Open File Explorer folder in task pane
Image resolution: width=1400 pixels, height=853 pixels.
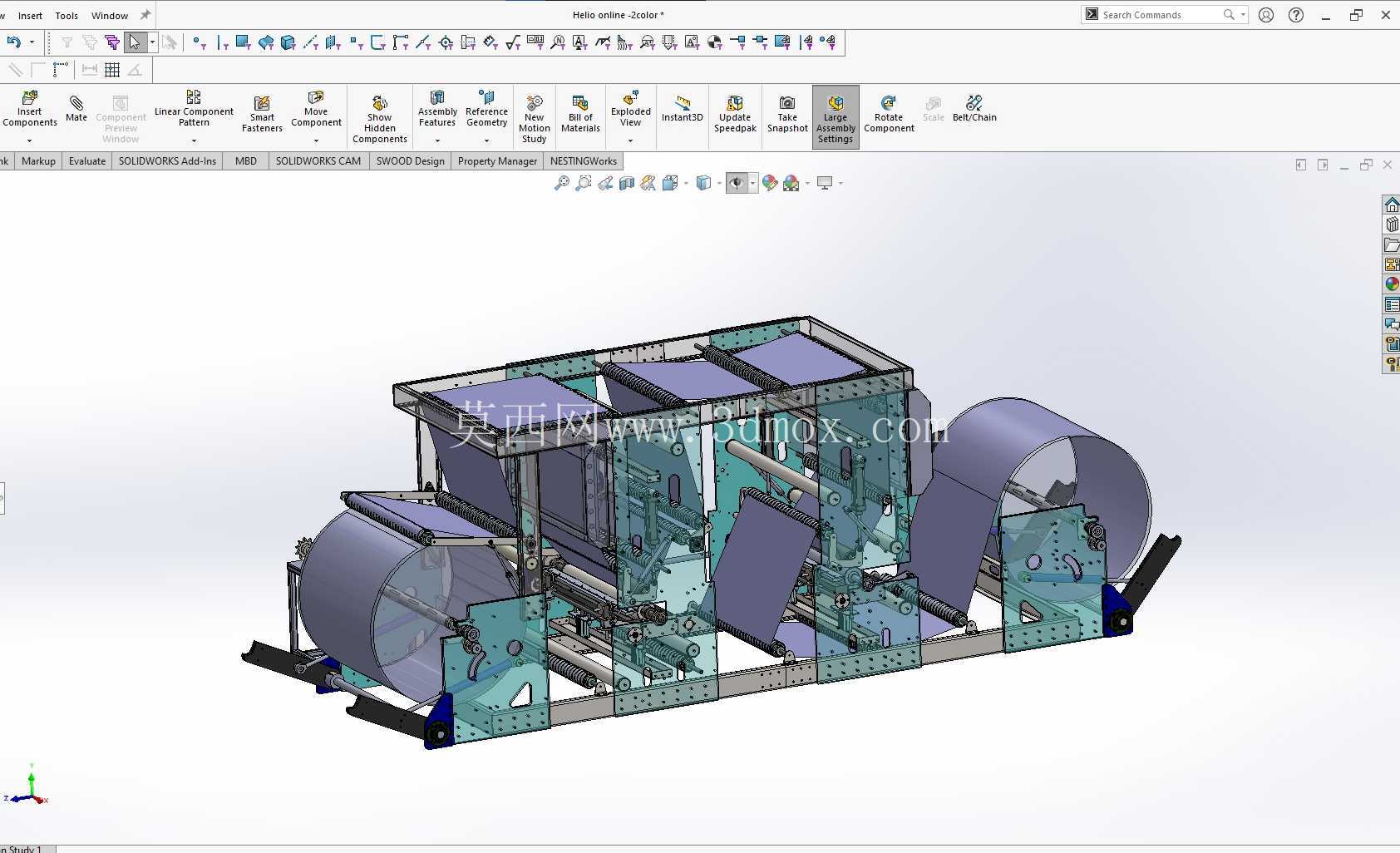pos(1391,244)
